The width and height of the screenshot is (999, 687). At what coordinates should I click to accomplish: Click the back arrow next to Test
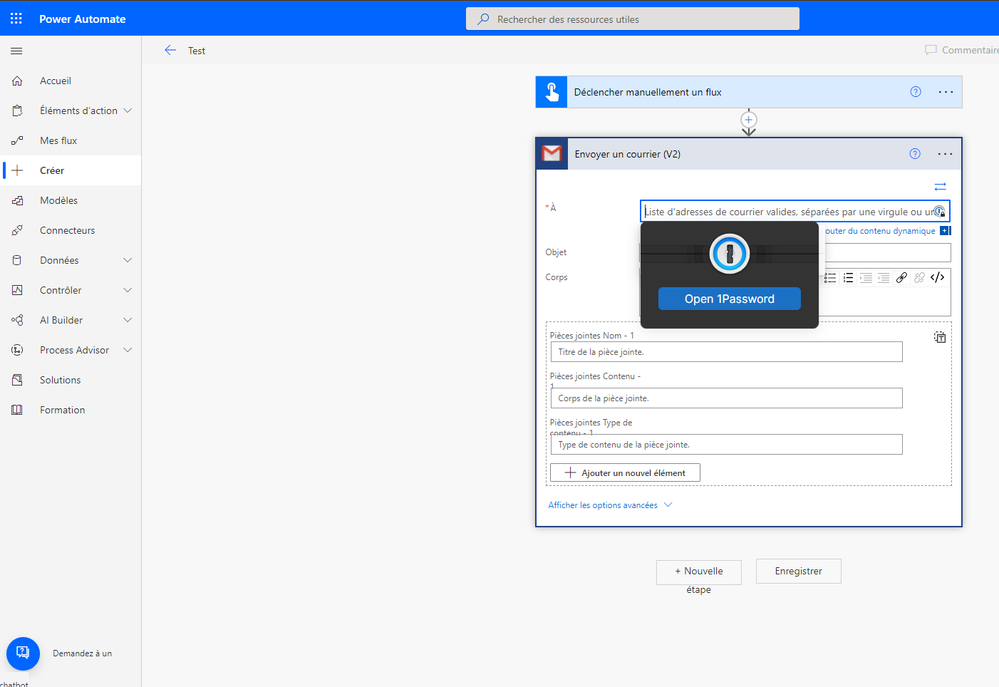pyautogui.click(x=170, y=50)
